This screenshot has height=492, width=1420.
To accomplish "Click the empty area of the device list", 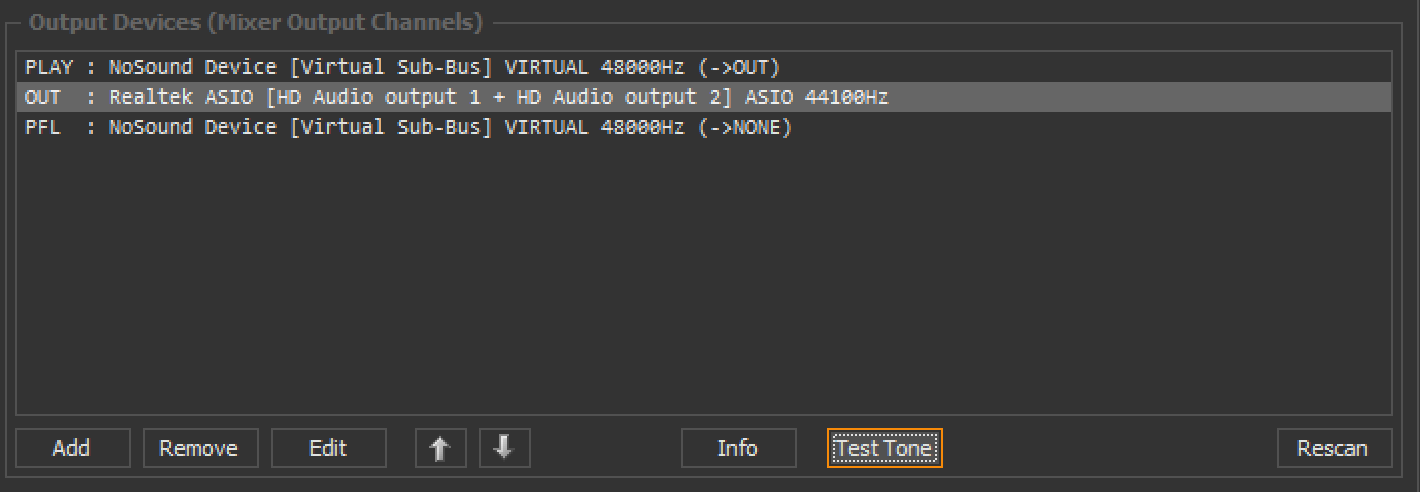I will coord(700,280).
